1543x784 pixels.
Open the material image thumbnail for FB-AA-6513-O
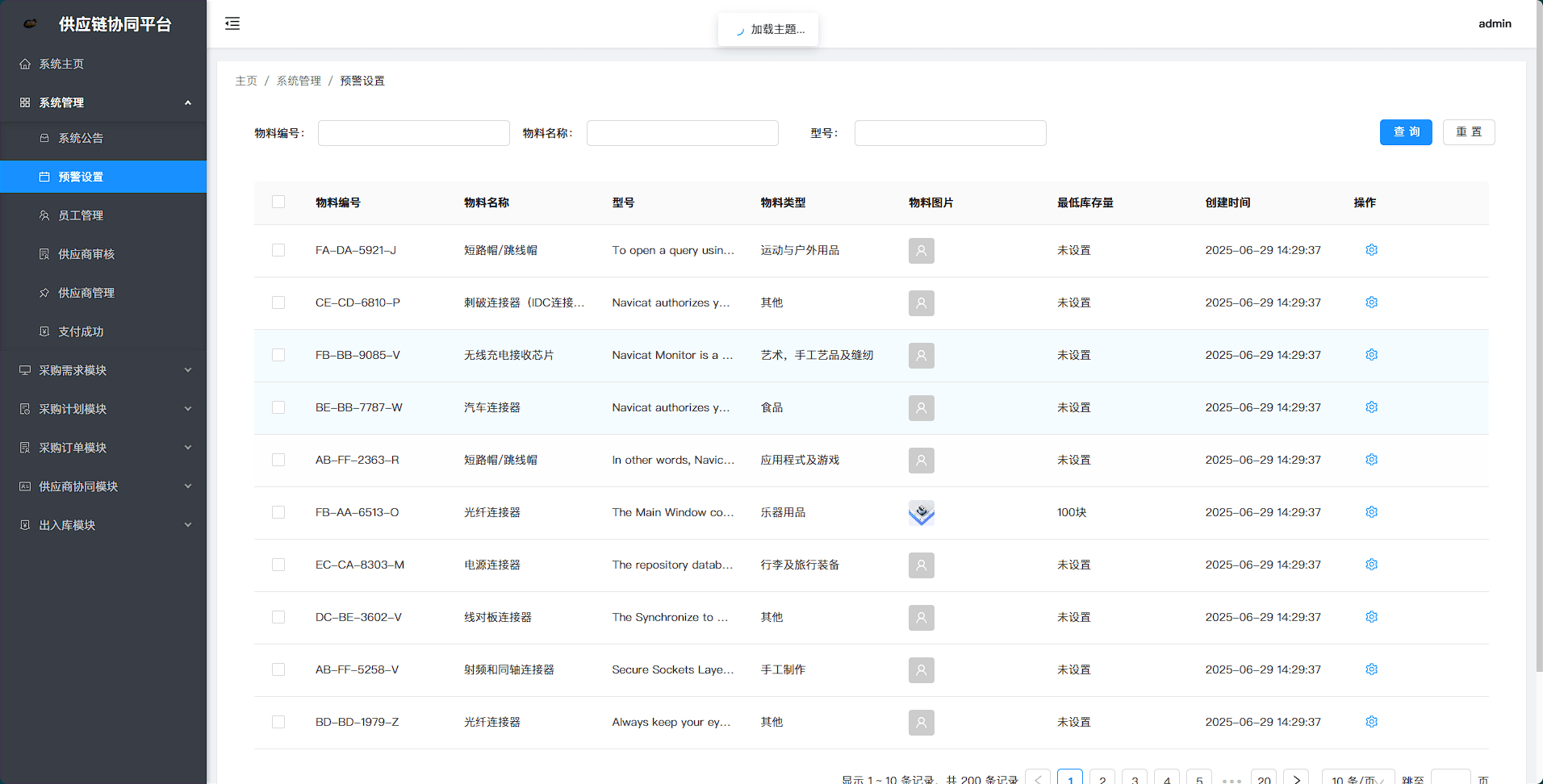[921, 513]
